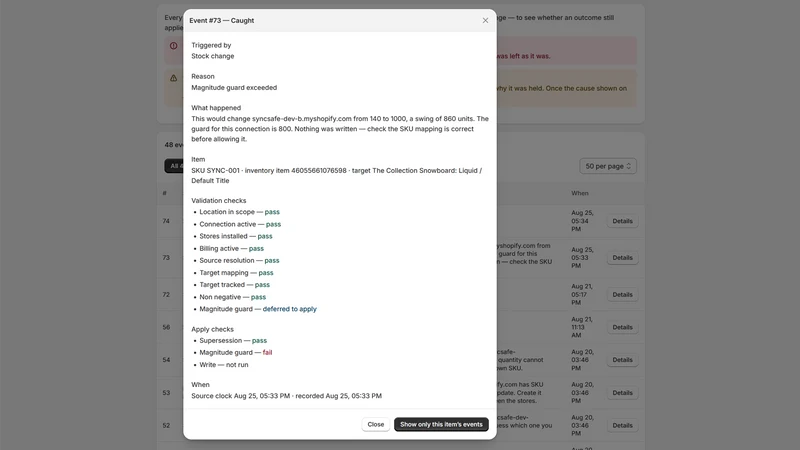The width and height of the screenshot is (800, 450).
Task: Click the SKU SYNC-001 item text
Action: [x=337, y=176]
